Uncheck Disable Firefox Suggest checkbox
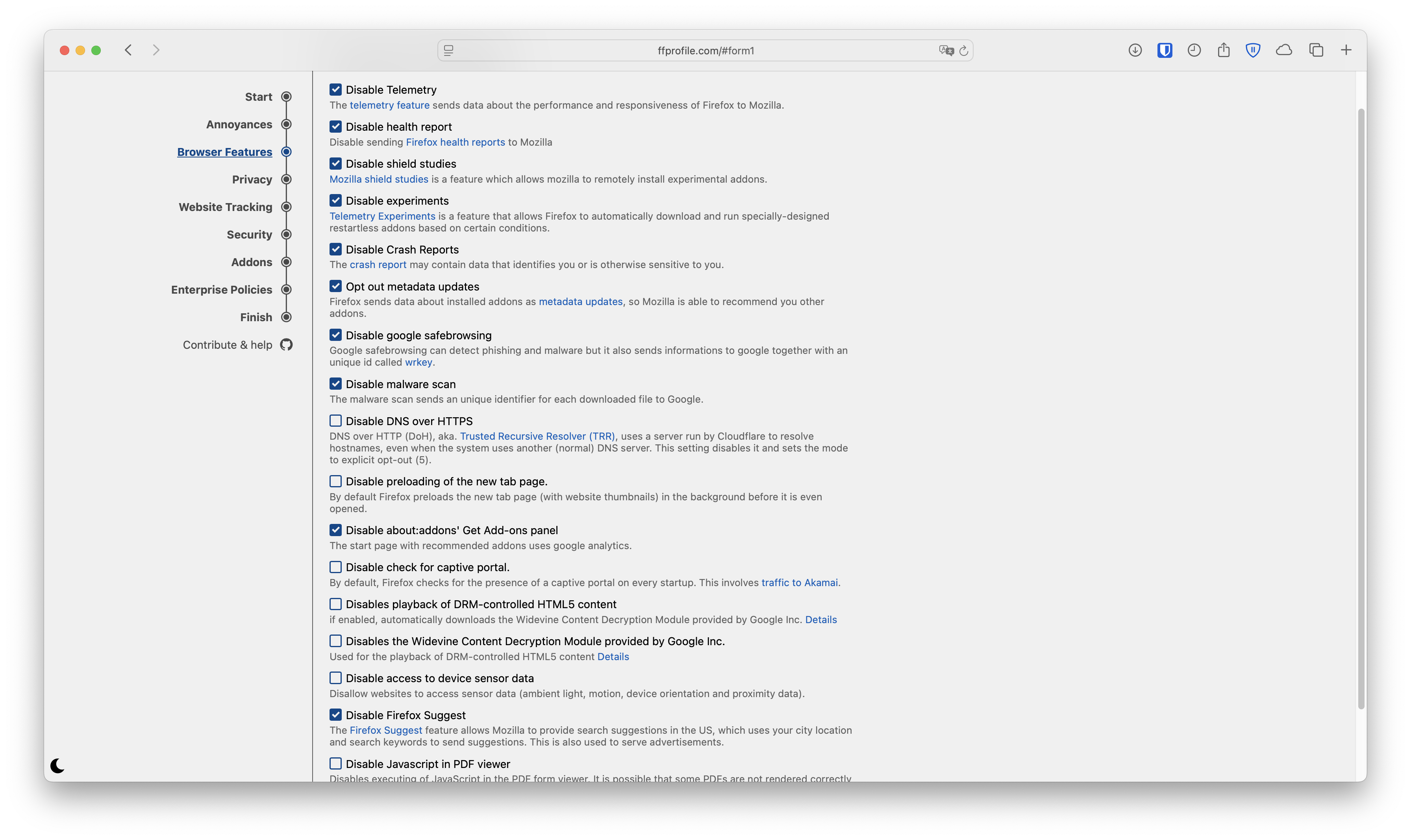This screenshot has height=840, width=1411. (x=336, y=715)
